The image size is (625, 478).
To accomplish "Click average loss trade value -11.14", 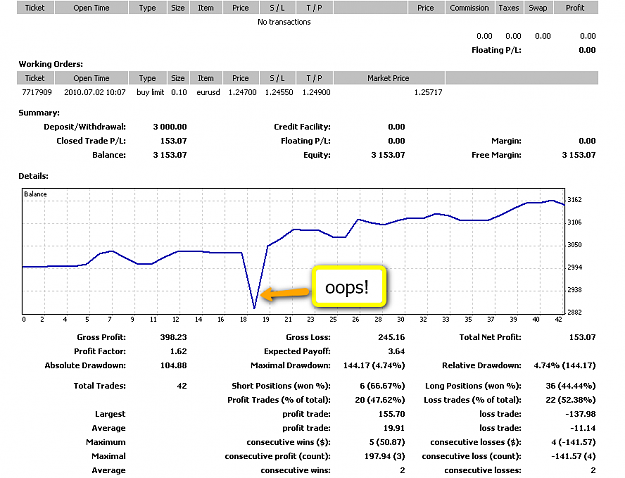I will pyautogui.click(x=583, y=428).
